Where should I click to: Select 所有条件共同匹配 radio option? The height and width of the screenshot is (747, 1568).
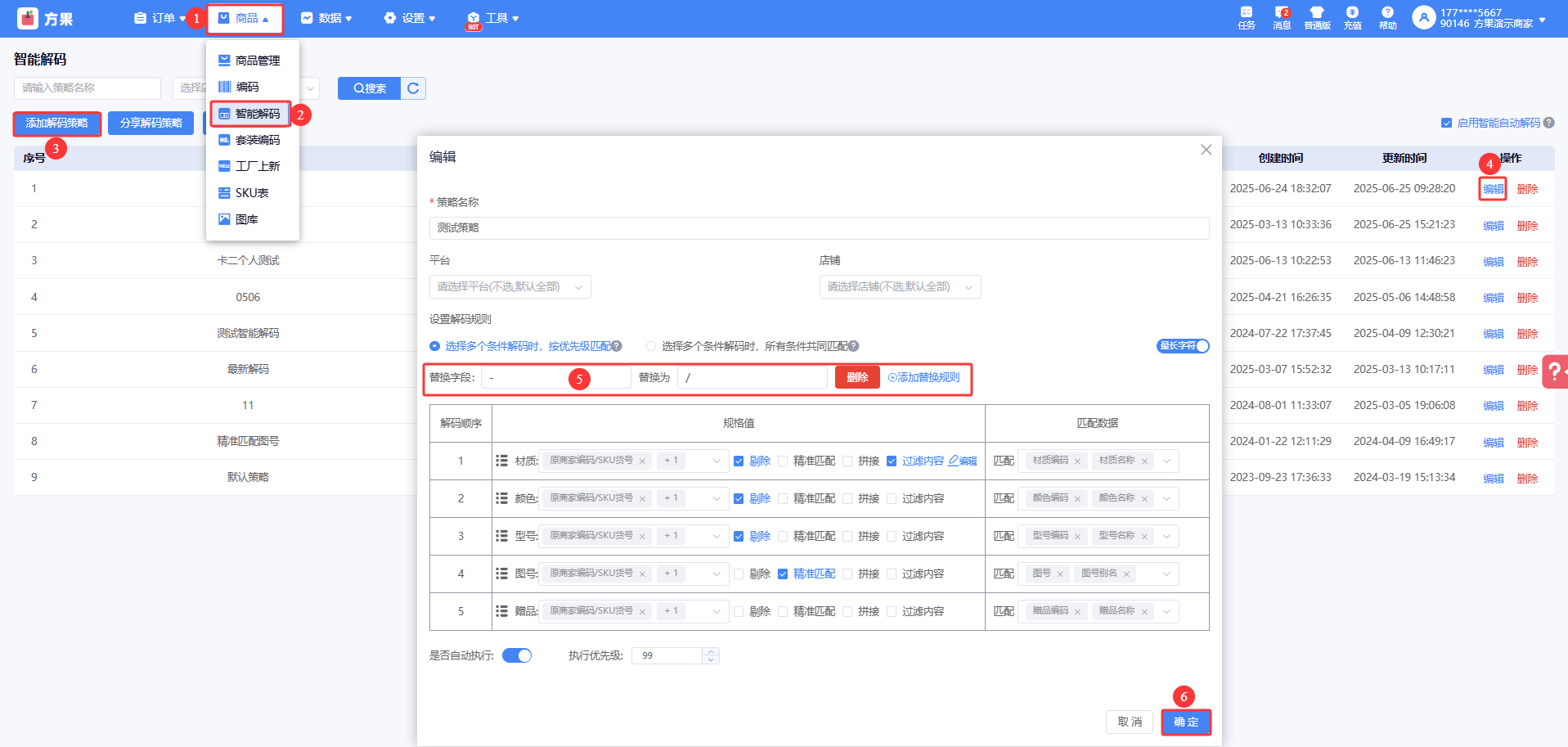click(651, 346)
